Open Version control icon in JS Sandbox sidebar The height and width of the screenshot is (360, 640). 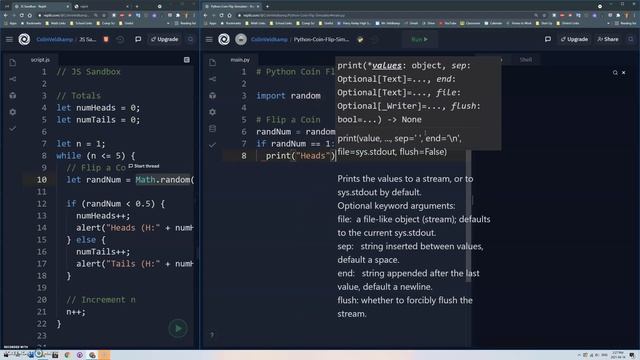13,79
